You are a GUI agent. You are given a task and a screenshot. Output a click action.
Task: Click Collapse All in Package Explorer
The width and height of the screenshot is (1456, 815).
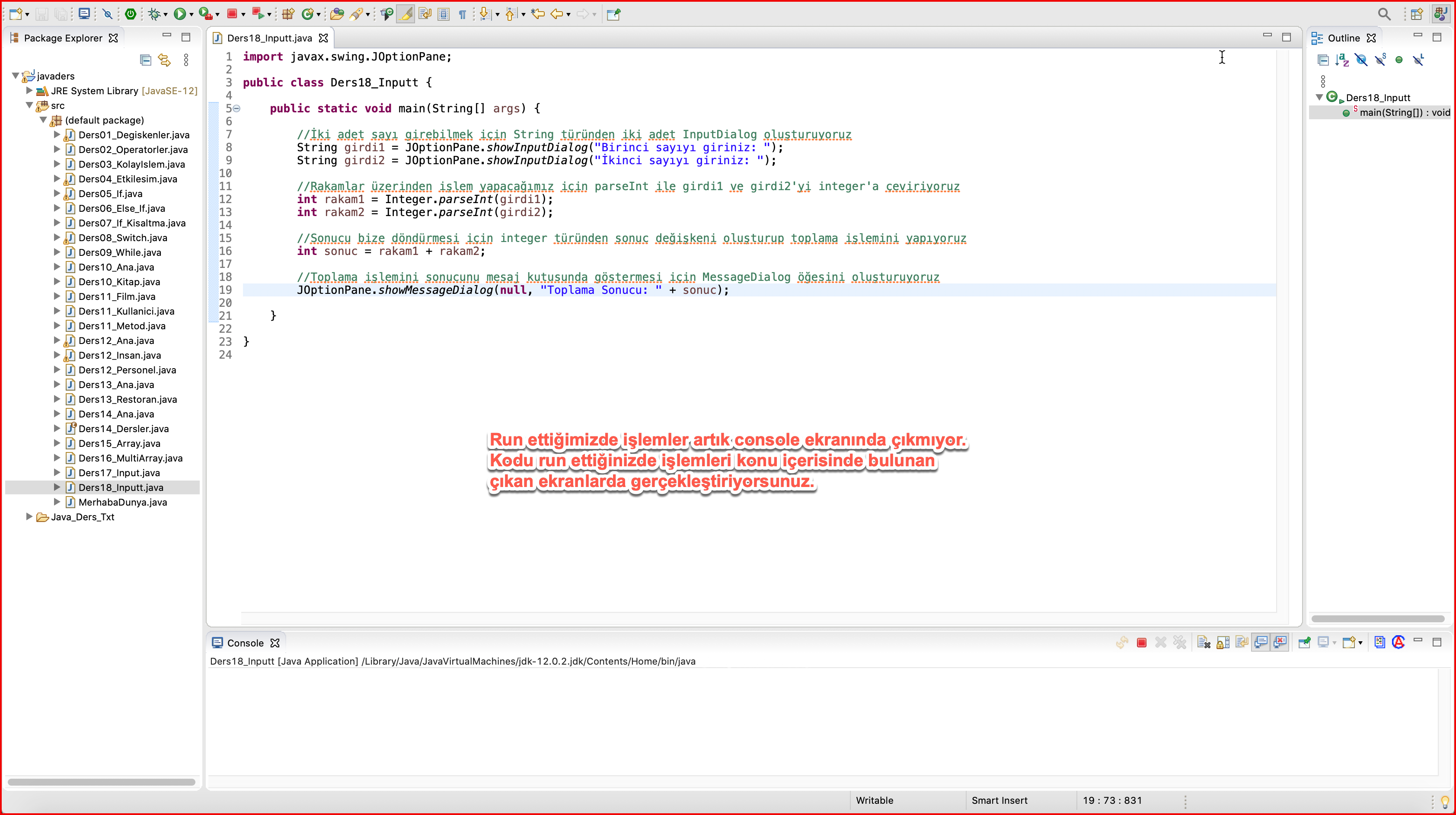[145, 60]
